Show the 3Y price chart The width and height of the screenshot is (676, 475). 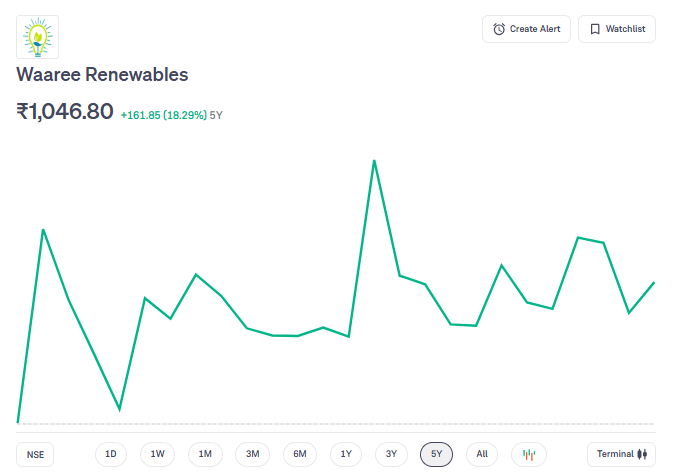point(391,454)
